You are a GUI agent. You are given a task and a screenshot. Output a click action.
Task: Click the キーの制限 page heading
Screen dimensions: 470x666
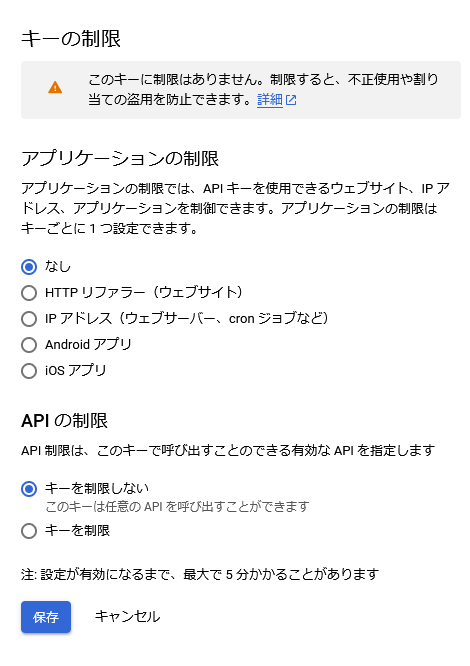[71, 39]
